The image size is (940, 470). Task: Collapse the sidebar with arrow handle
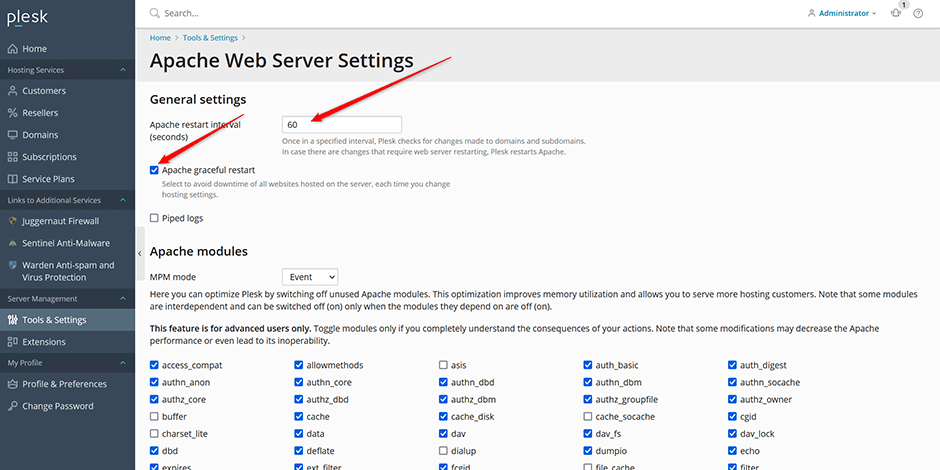pos(139,254)
